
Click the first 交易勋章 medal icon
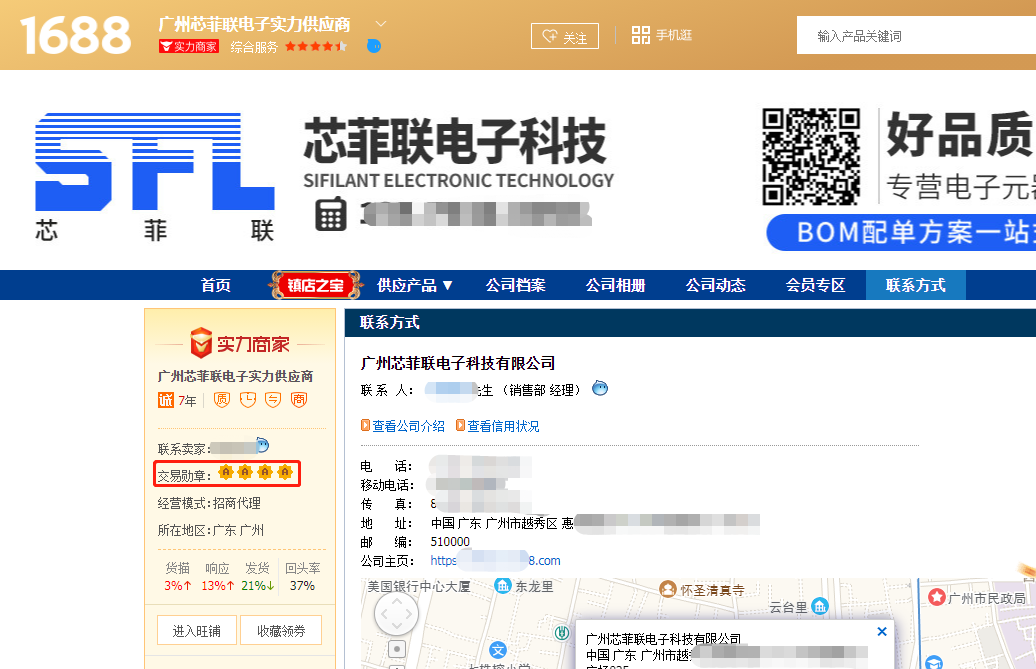226,472
